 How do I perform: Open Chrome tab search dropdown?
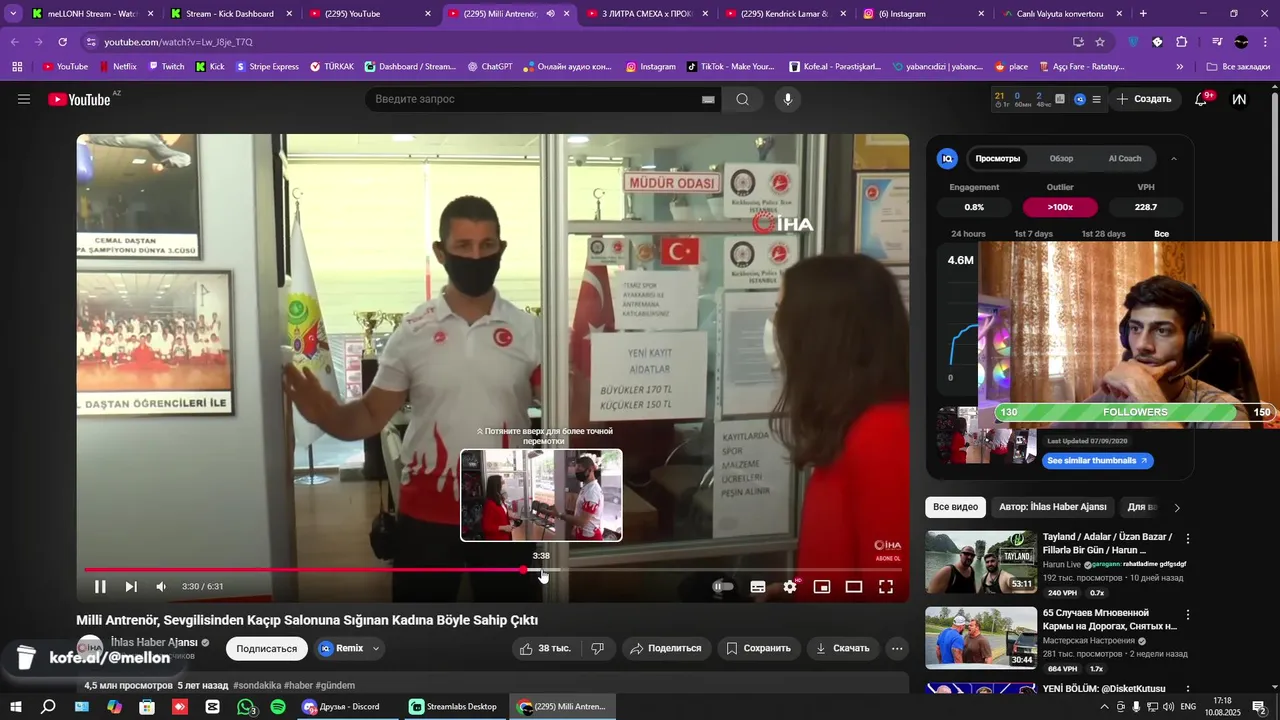tap(13, 14)
